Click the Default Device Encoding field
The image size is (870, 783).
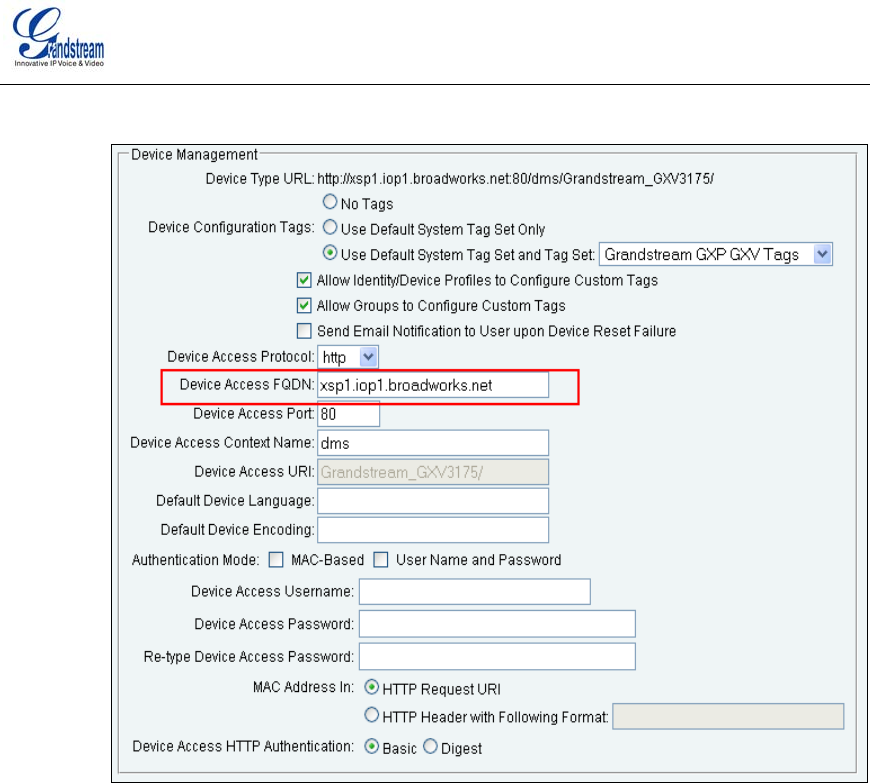pos(432,529)
